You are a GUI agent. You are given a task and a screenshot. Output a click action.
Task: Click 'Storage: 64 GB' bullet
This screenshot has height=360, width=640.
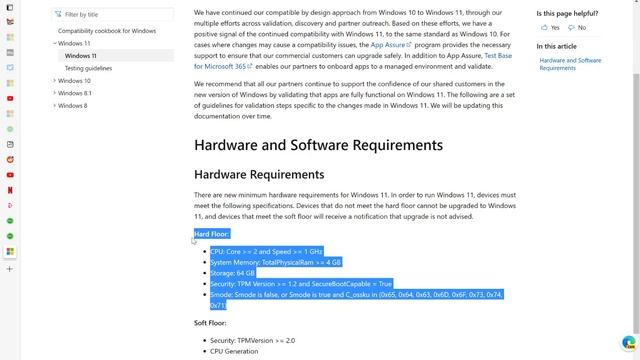232,273
